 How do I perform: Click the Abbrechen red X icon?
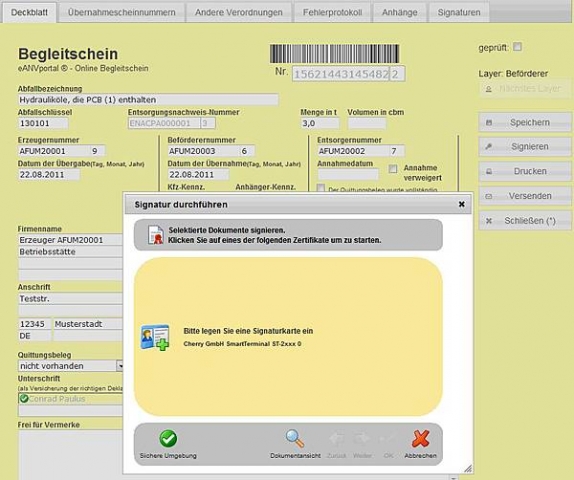point(420,438)
